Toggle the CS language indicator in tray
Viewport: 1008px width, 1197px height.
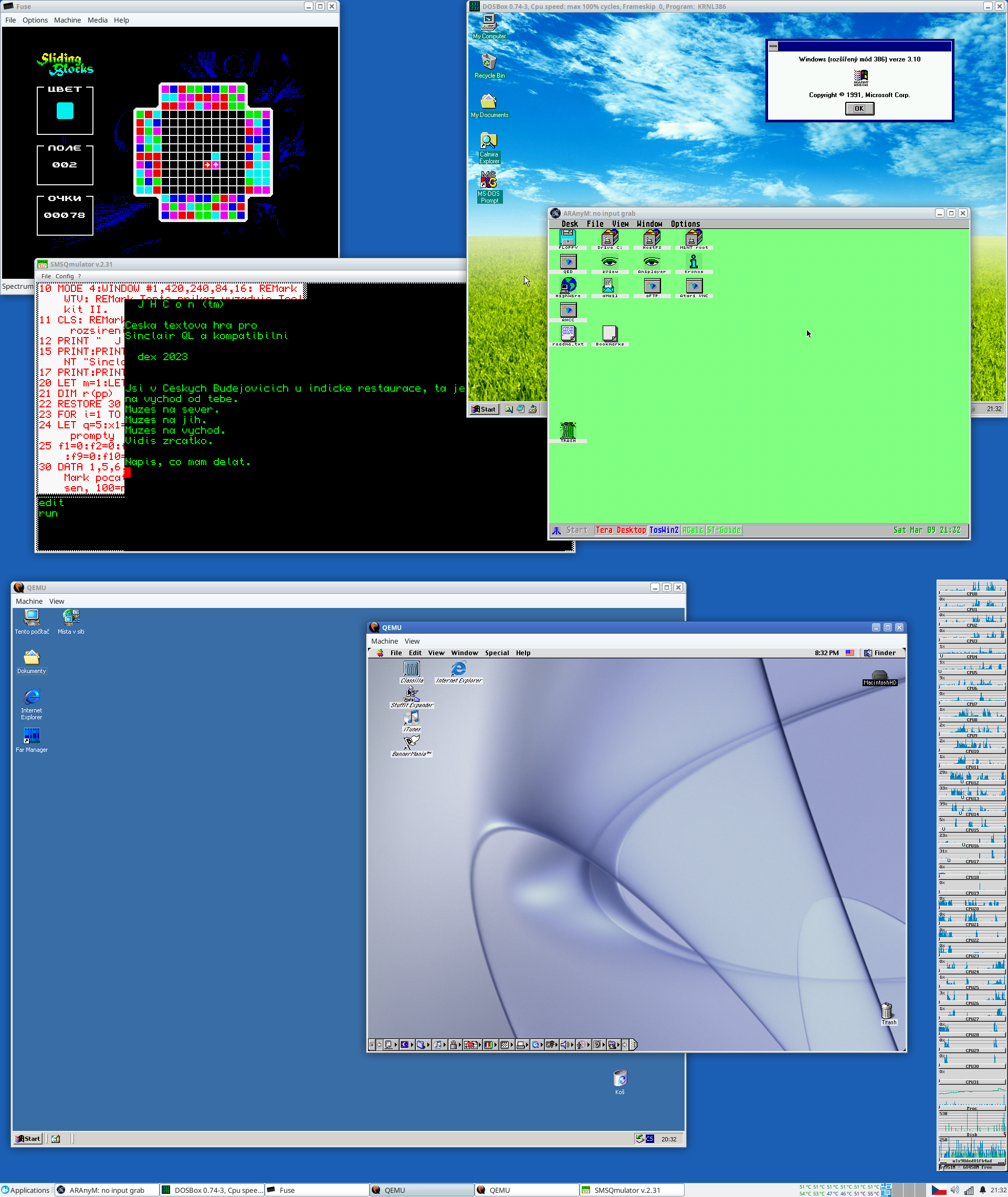(x=650, y=1139)
